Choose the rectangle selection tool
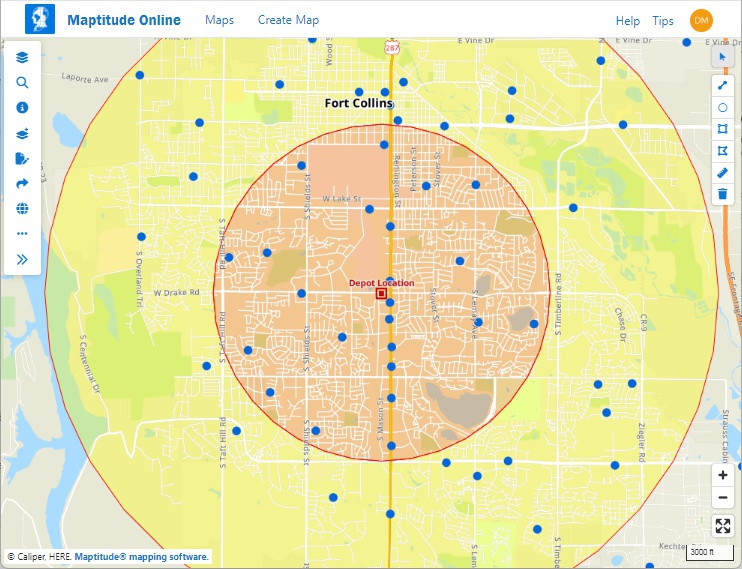The image size is (742, 569). tap(723, 128)
